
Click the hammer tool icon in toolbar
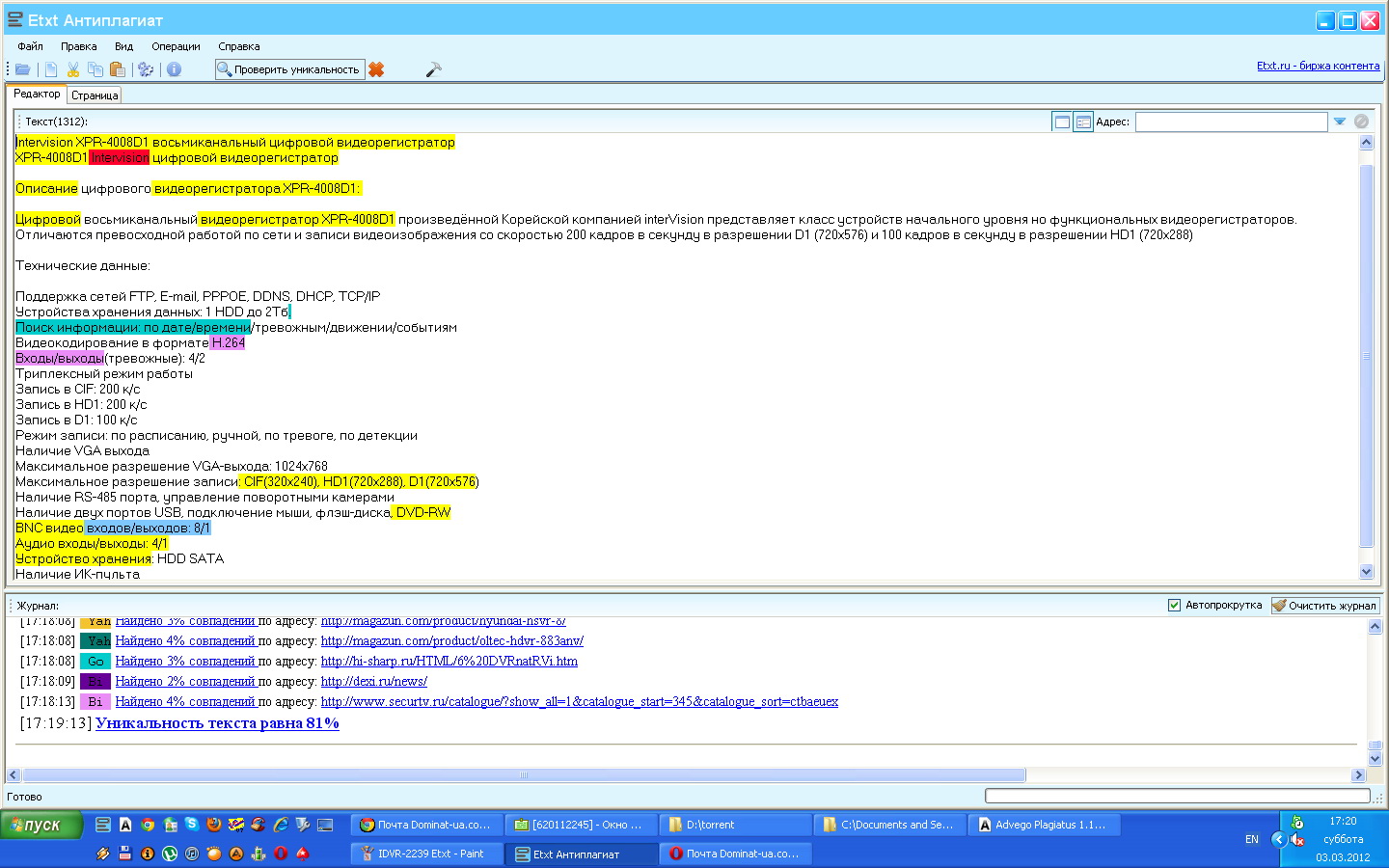(433, 69)
